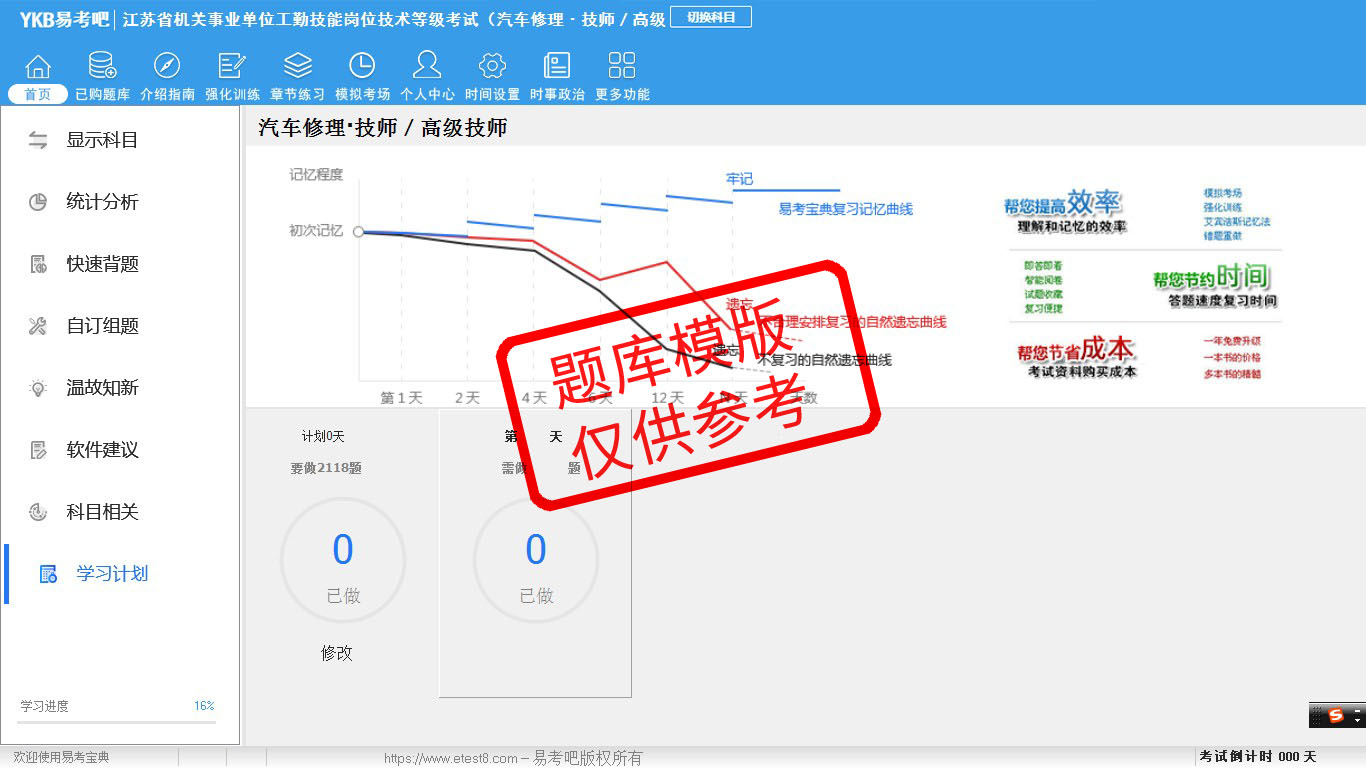Click the 自订组题 tools icon

pyautogui.click(x=38, y=326)
